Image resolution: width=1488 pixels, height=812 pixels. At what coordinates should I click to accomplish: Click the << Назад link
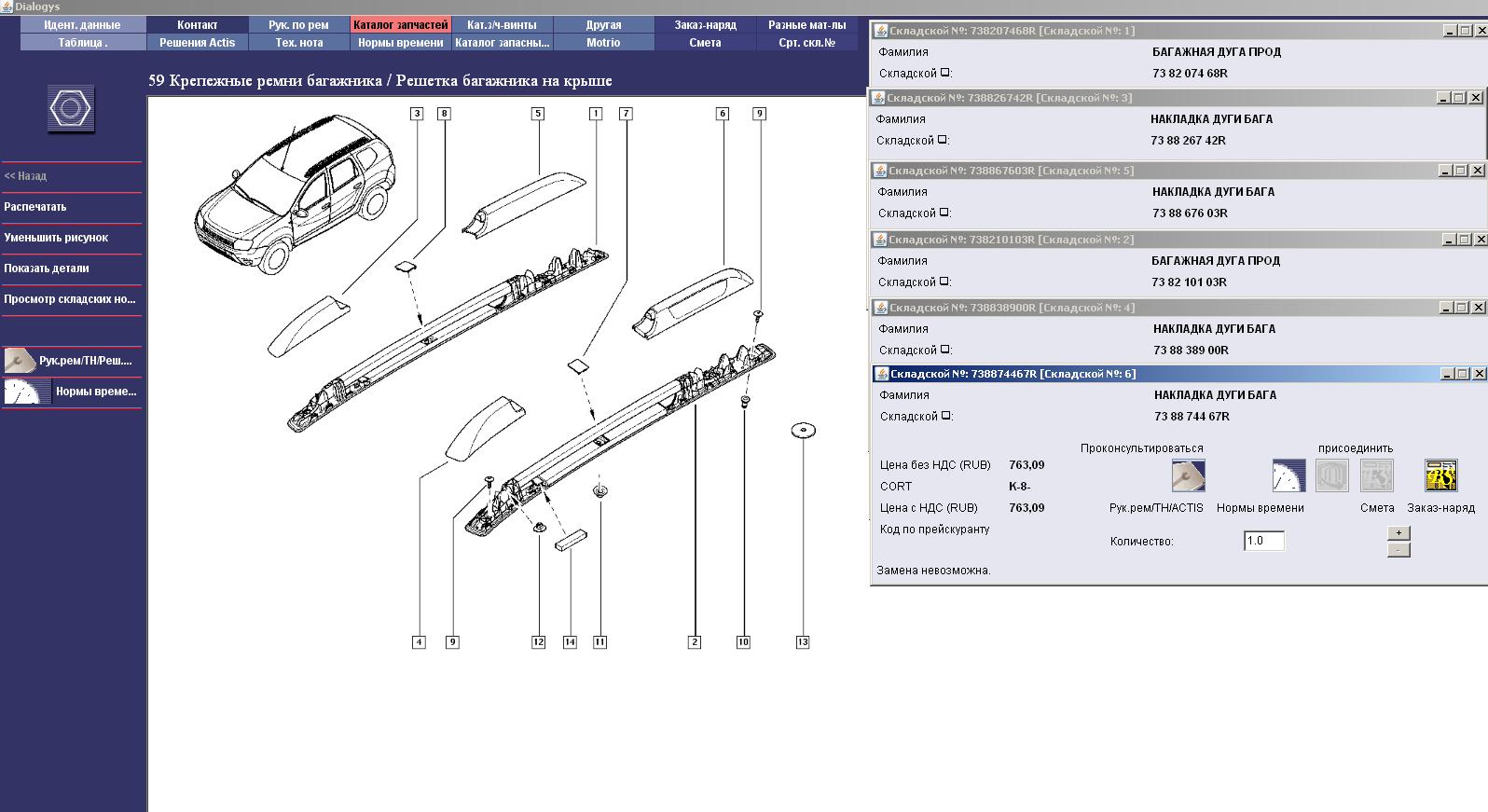click(25, 176)
